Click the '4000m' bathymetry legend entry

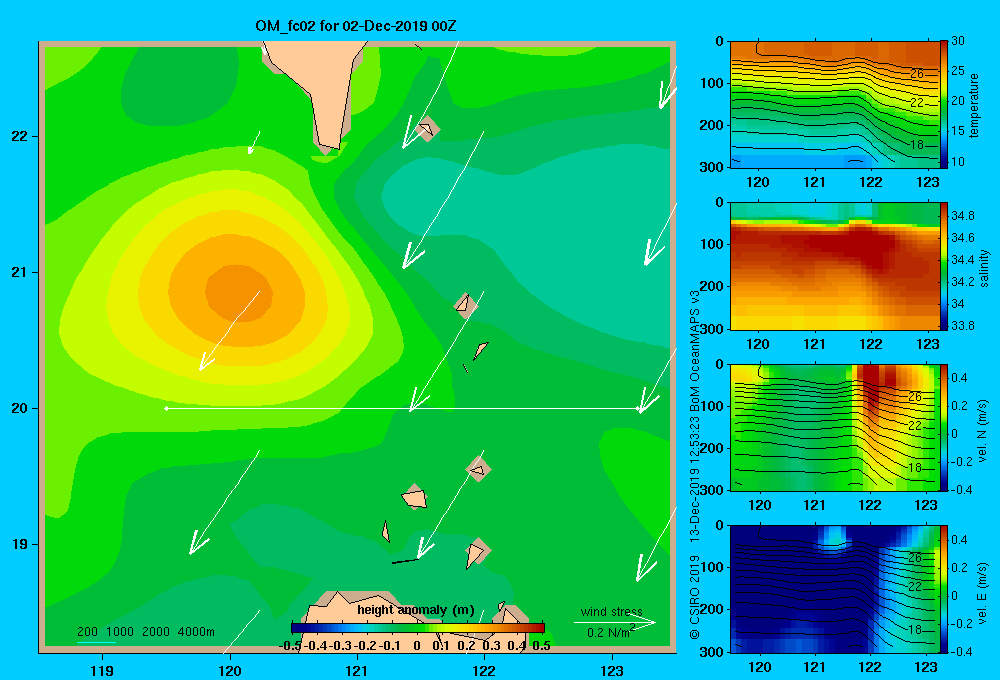196,632
